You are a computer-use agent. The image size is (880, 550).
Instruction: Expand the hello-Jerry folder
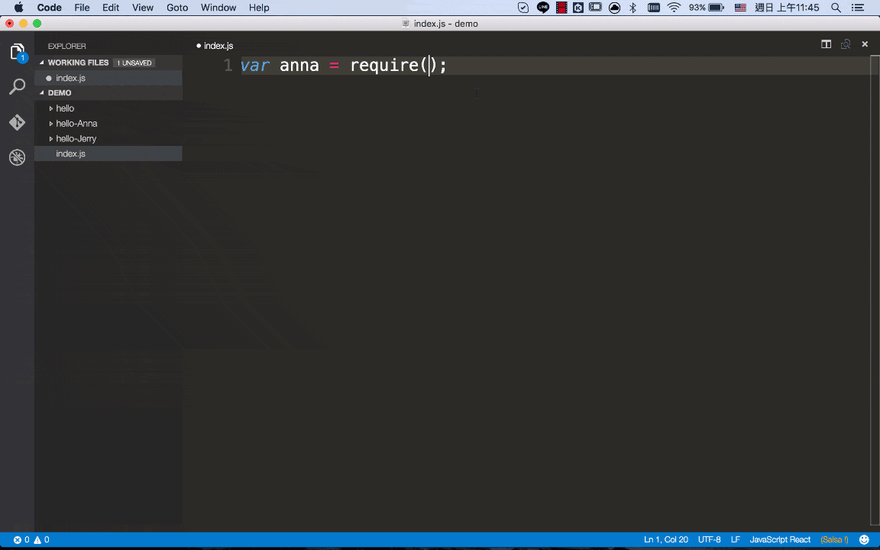(x=76, y=139)
